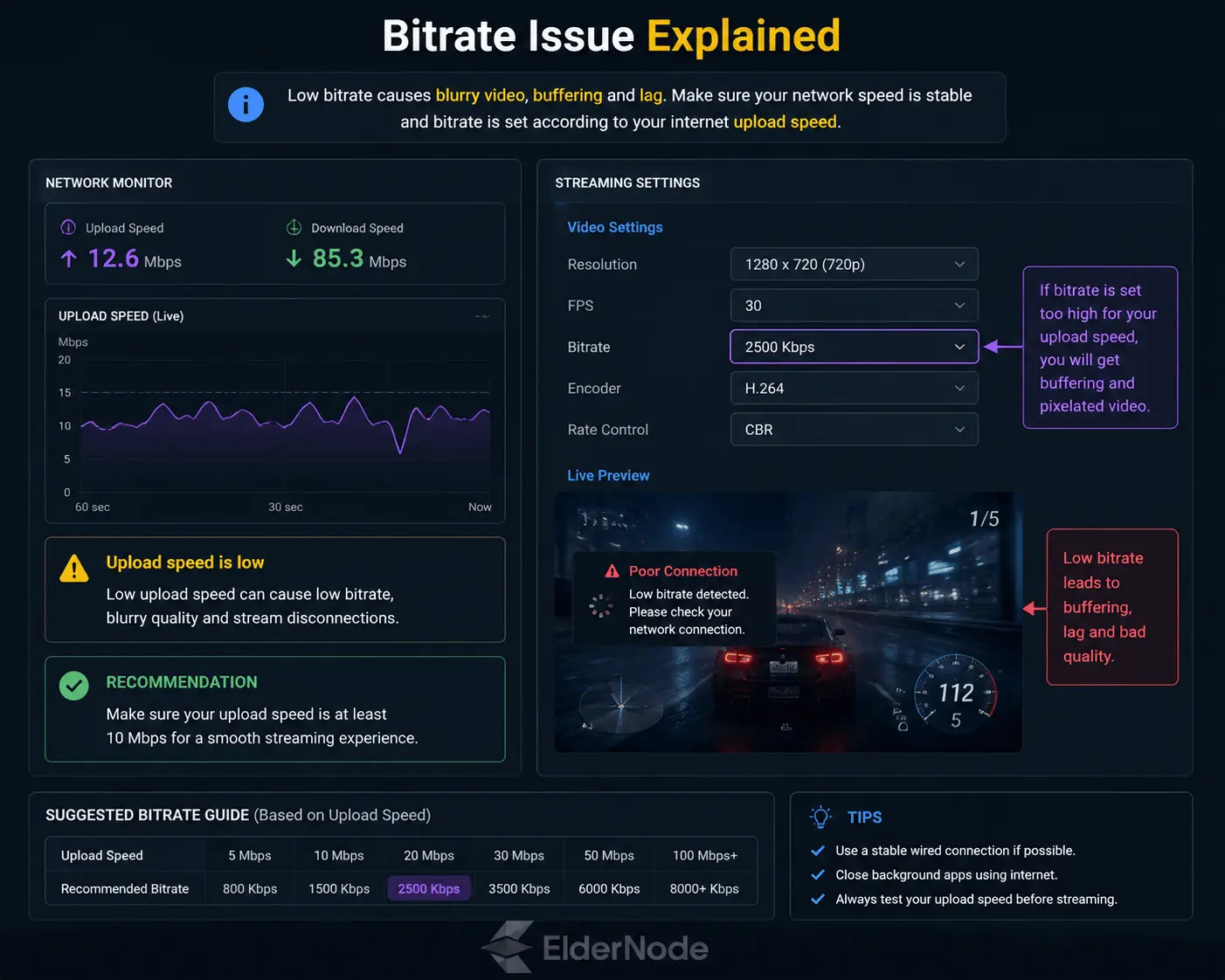
Task: Click the Poor Connection alert title
Action: 683,571
